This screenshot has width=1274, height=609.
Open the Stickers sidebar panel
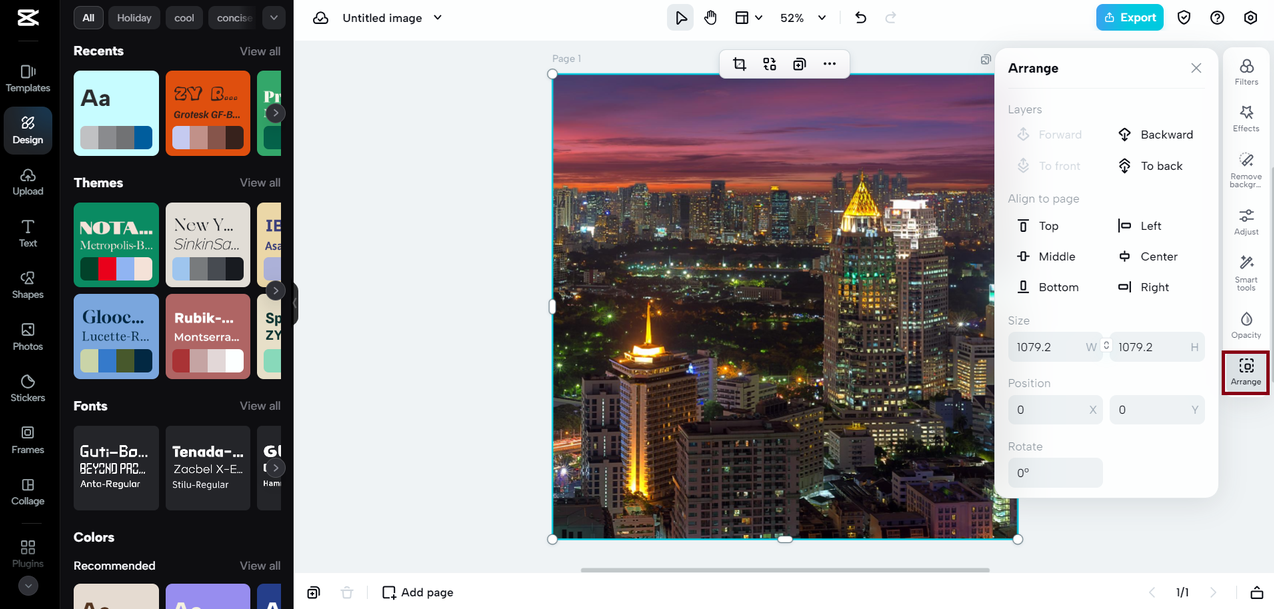[28, 388]
